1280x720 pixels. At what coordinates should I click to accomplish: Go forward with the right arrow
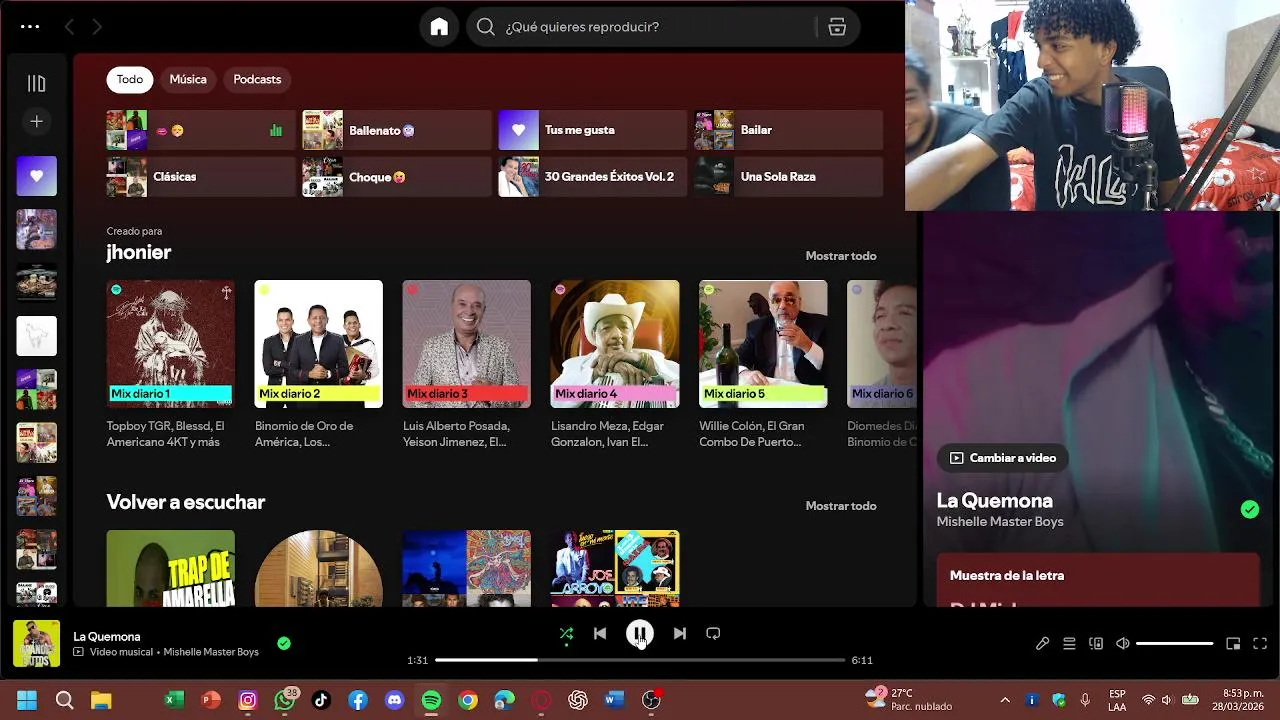pyautogui.click(x=97, y=27)
